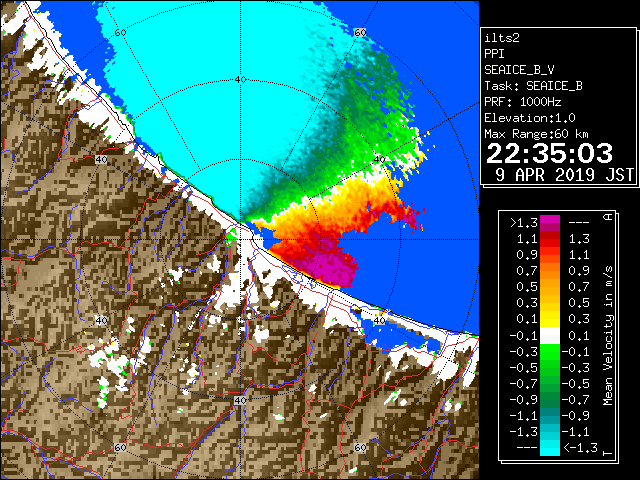Click the Elevation:1.0 line
Image resolution: width=640 pixels, height=480 pixels.
pos(530,118)
